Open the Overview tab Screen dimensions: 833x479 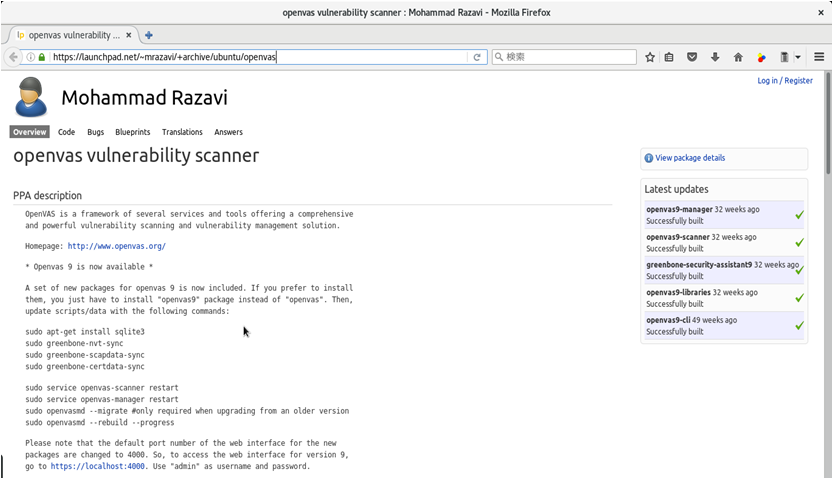pos(30,132)
